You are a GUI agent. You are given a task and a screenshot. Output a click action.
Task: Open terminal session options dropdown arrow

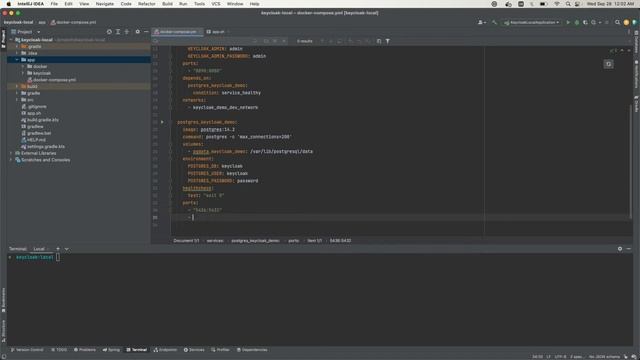pyautogui.click(x=67, y=249)
